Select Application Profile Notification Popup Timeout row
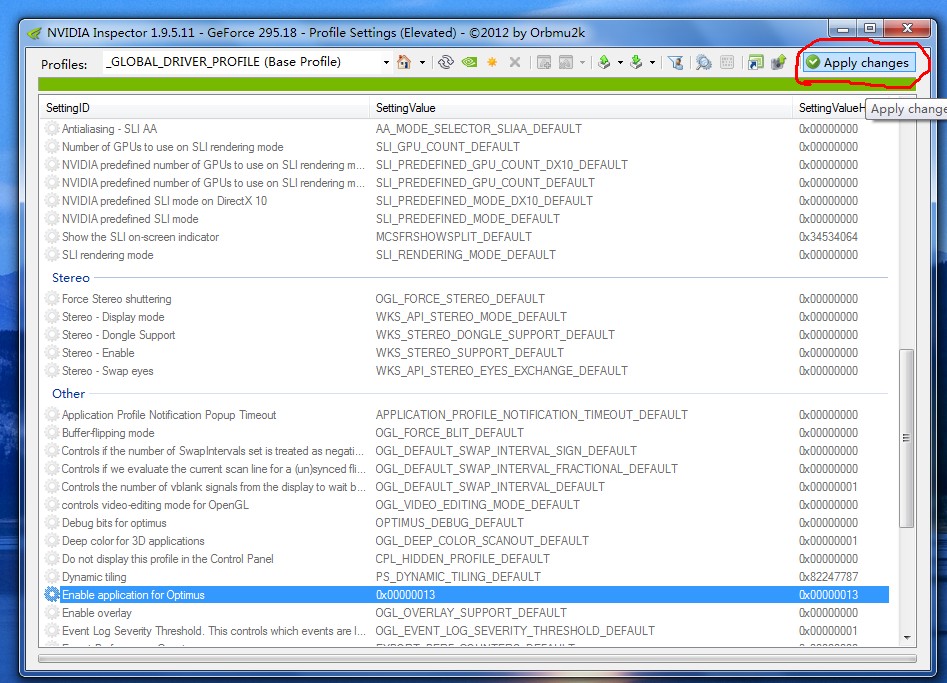 [x=465, y=415]
